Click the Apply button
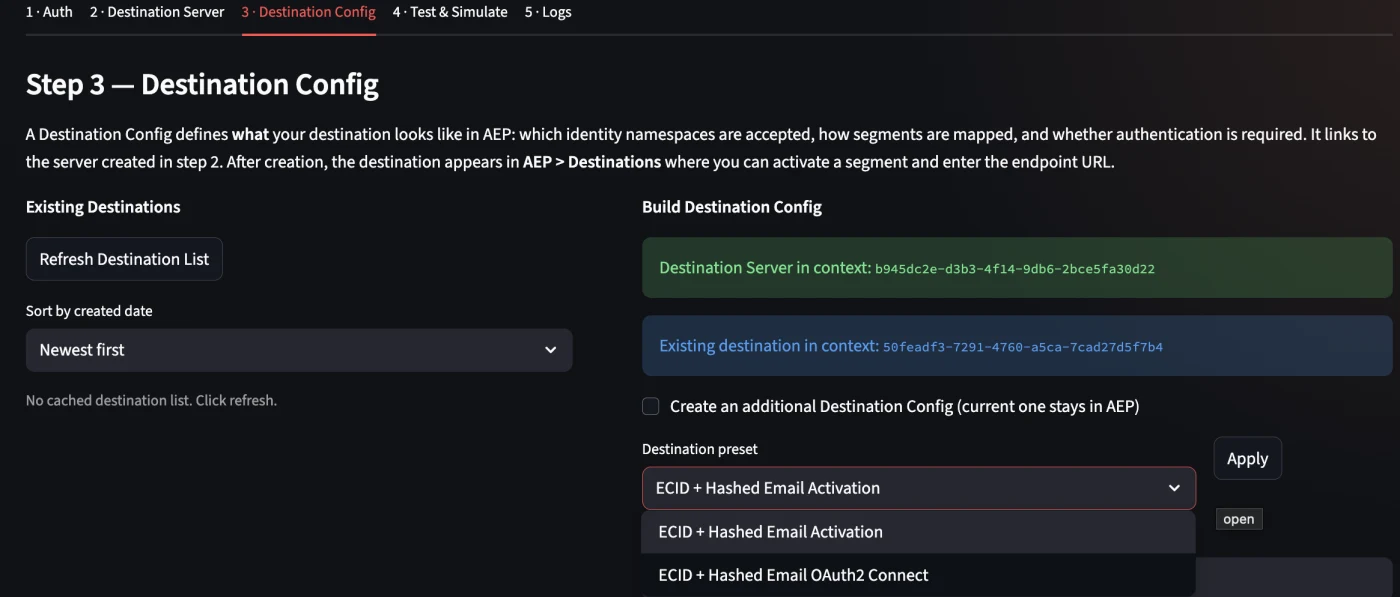 coord(1247,458)
